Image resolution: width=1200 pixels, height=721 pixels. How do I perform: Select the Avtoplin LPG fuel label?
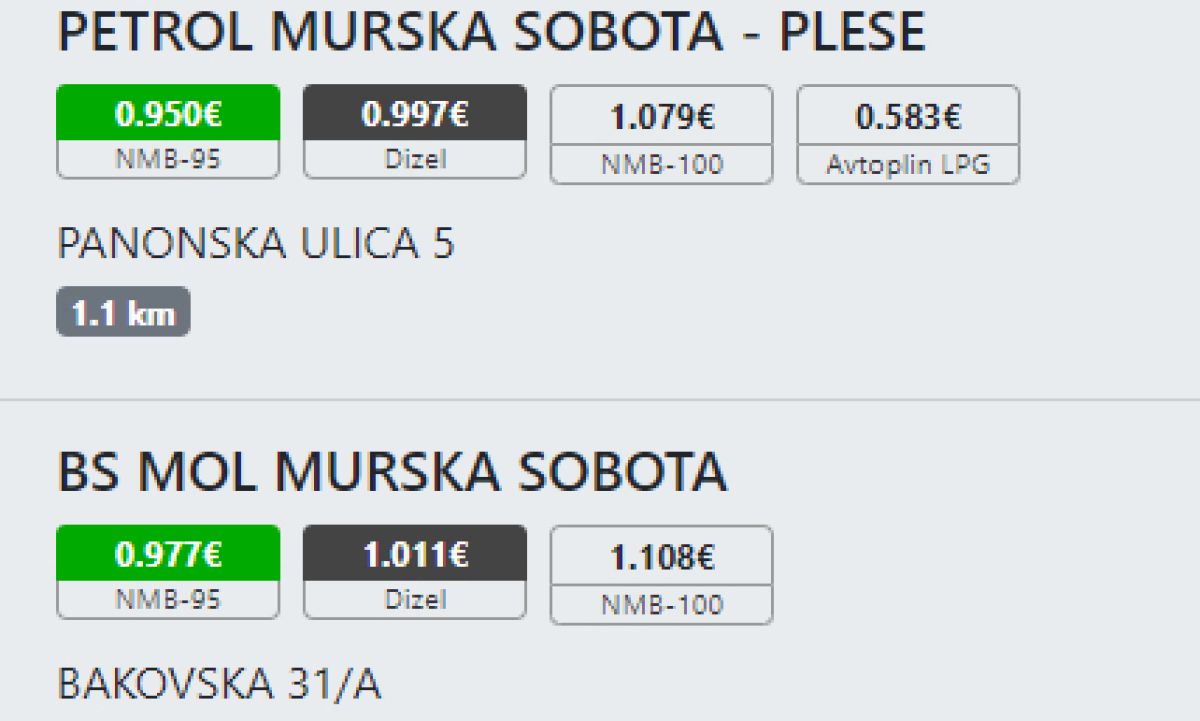click(x=908, y=165)
